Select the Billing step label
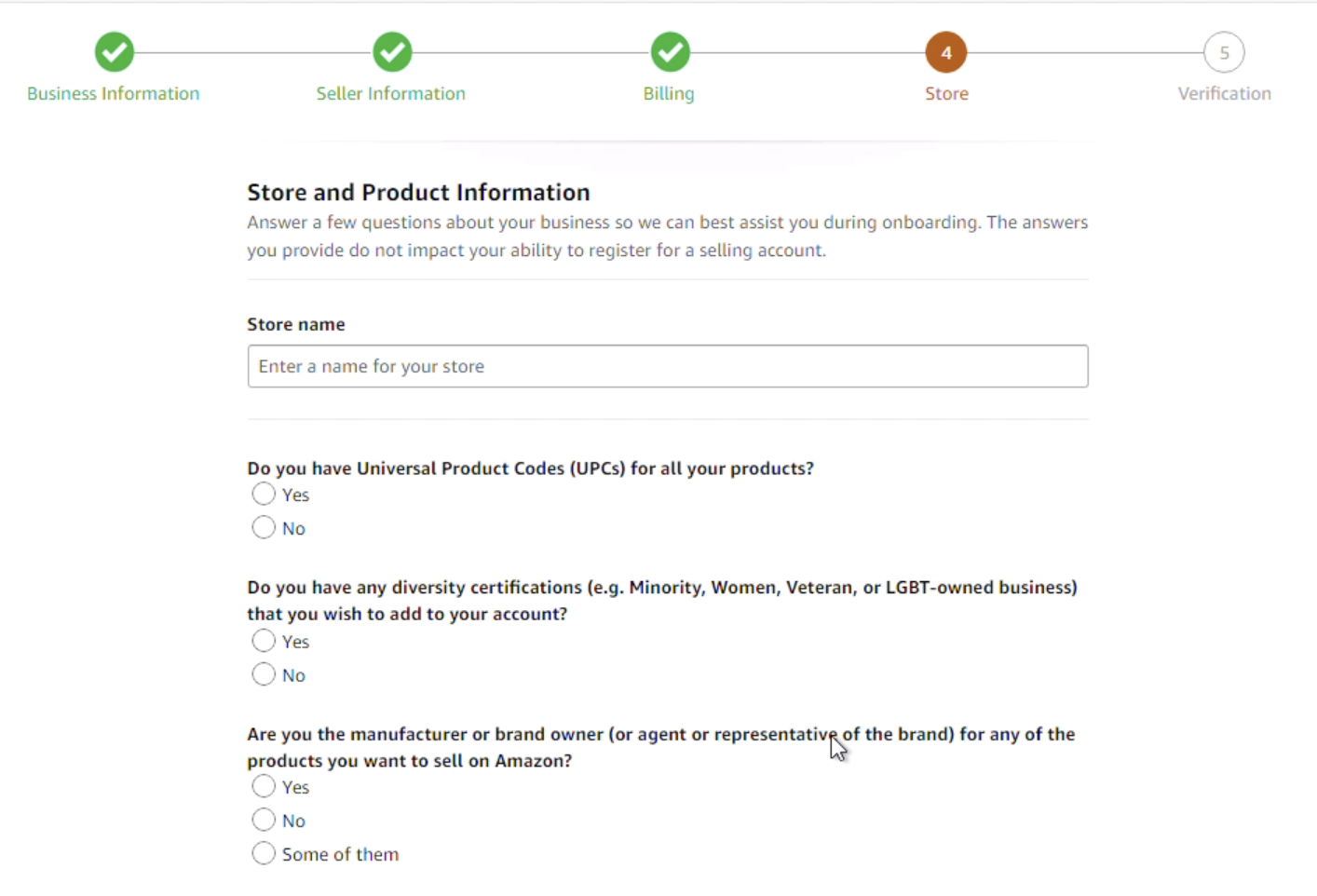The image size is (1317, 896). pos(669,93)
